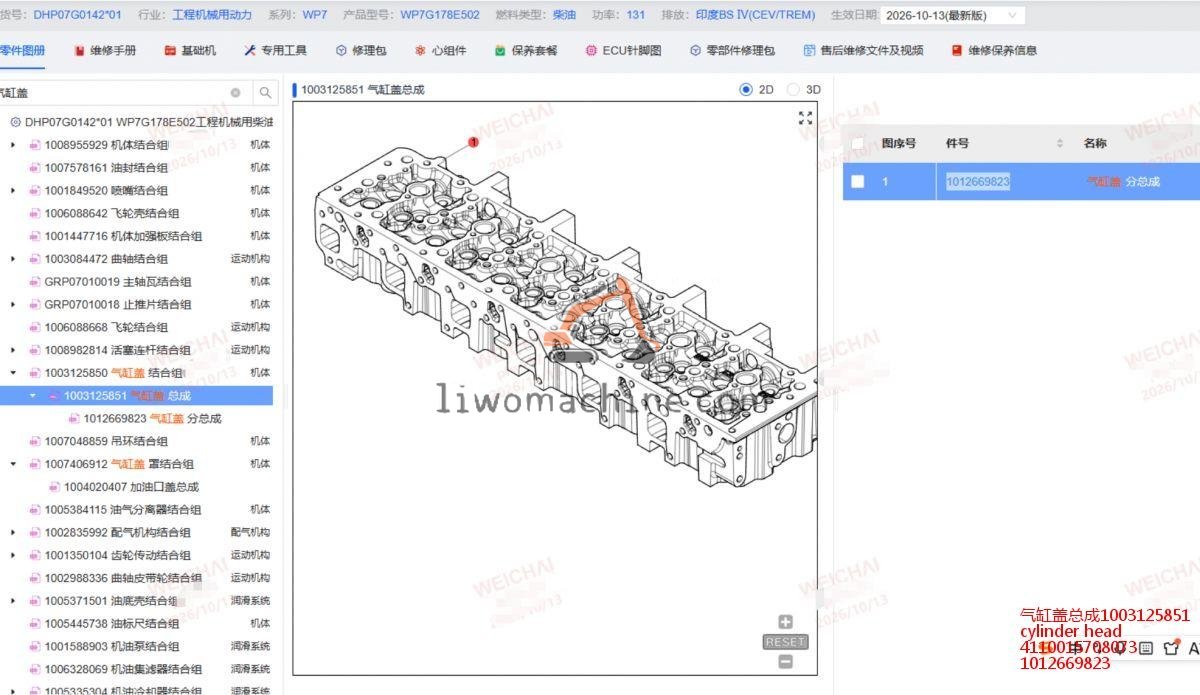1200x695 pixels.
Task: Click the ECU针脚图 icon
Action: point(591,50)
